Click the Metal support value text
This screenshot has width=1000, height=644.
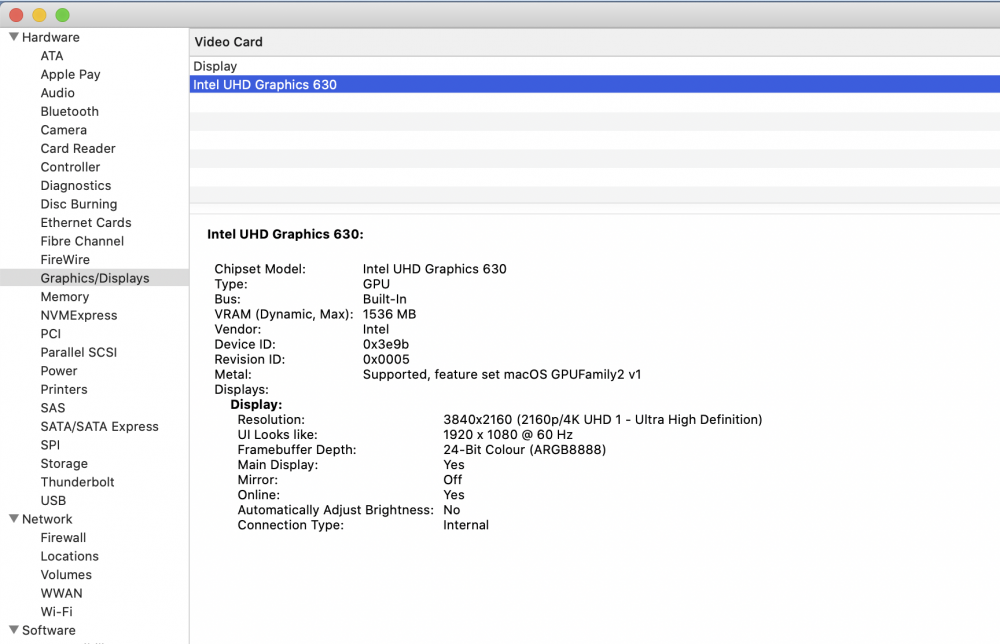502,375
